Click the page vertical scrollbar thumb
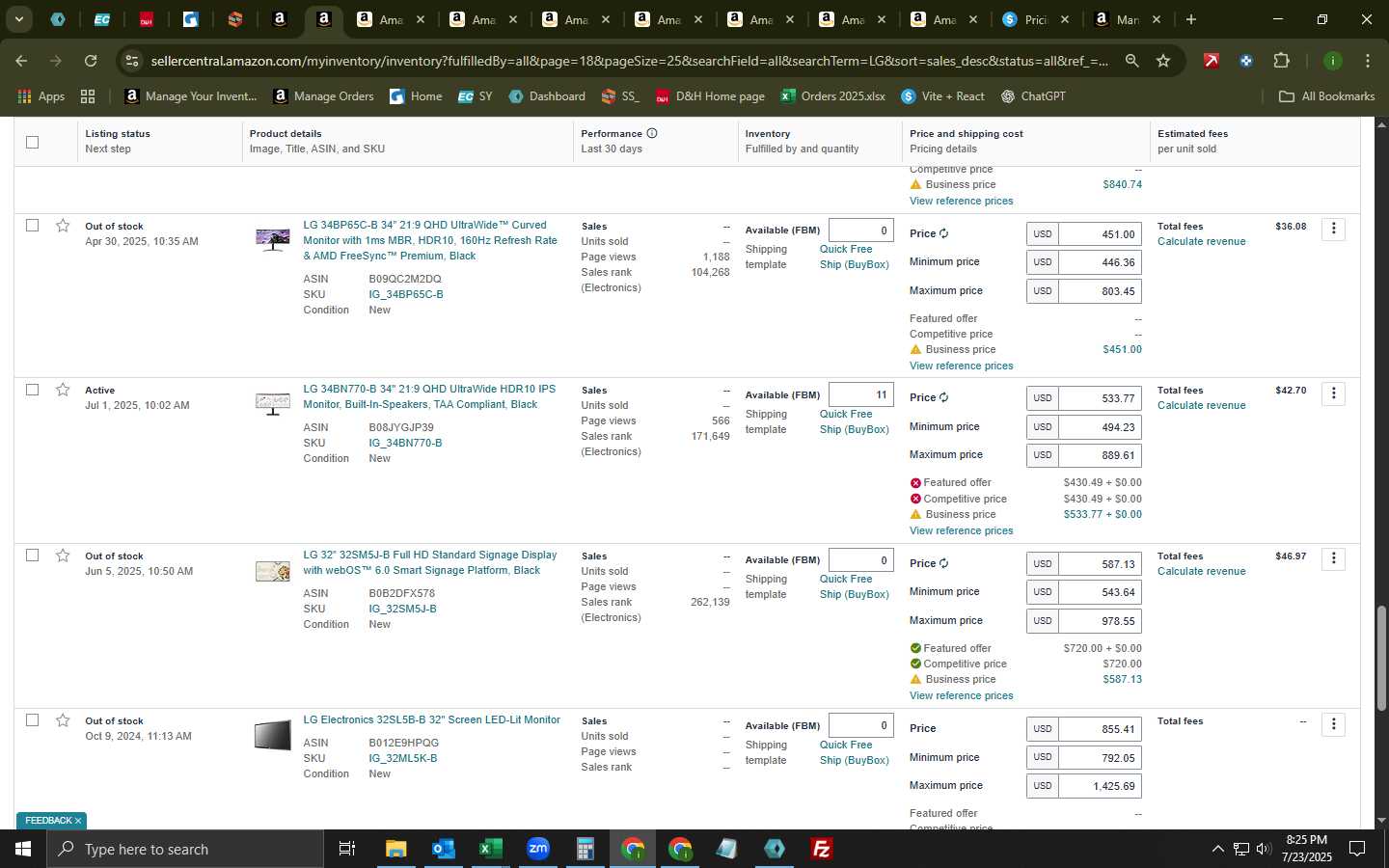Image resolution: width=1389 pixels, height=868 pixels. (1381, 658)
